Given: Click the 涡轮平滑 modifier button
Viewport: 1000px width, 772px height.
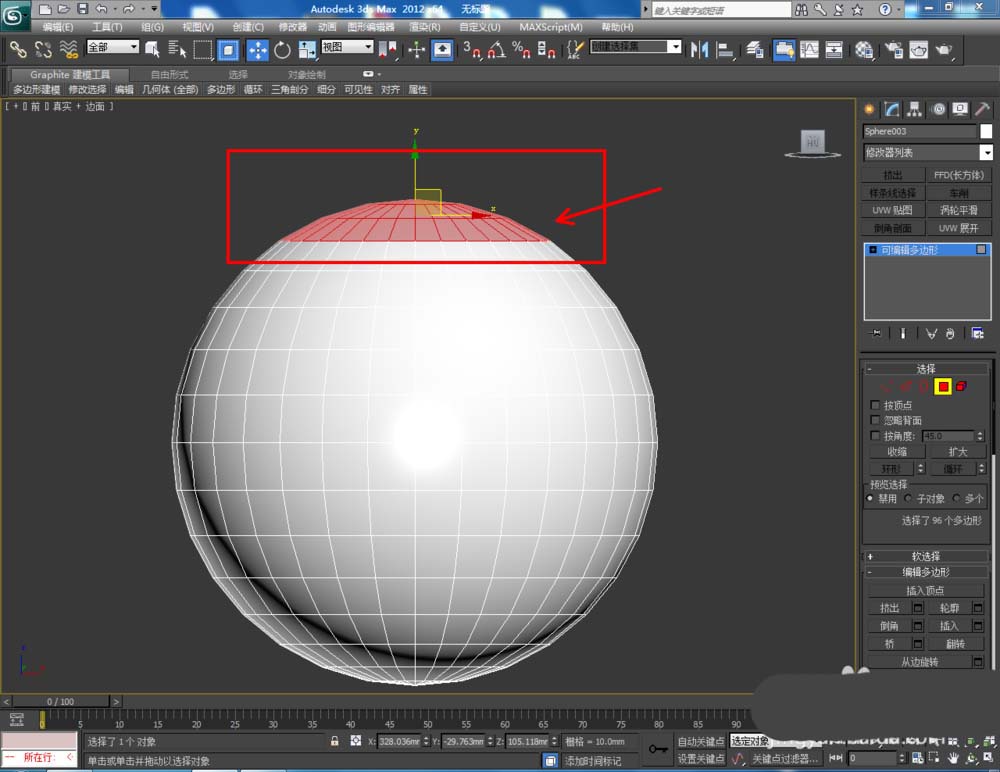Looking at the screenshot, I should pos(959,210).
